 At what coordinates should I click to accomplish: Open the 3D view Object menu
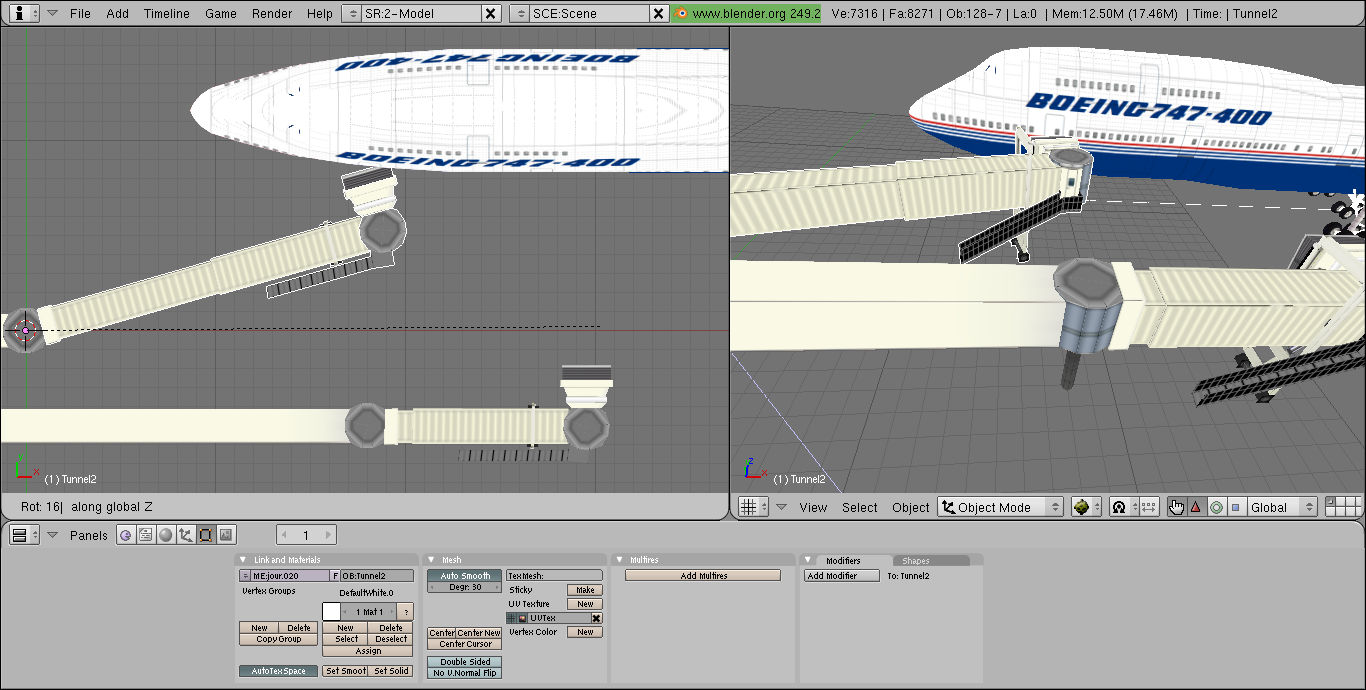[x=911, y=508]
